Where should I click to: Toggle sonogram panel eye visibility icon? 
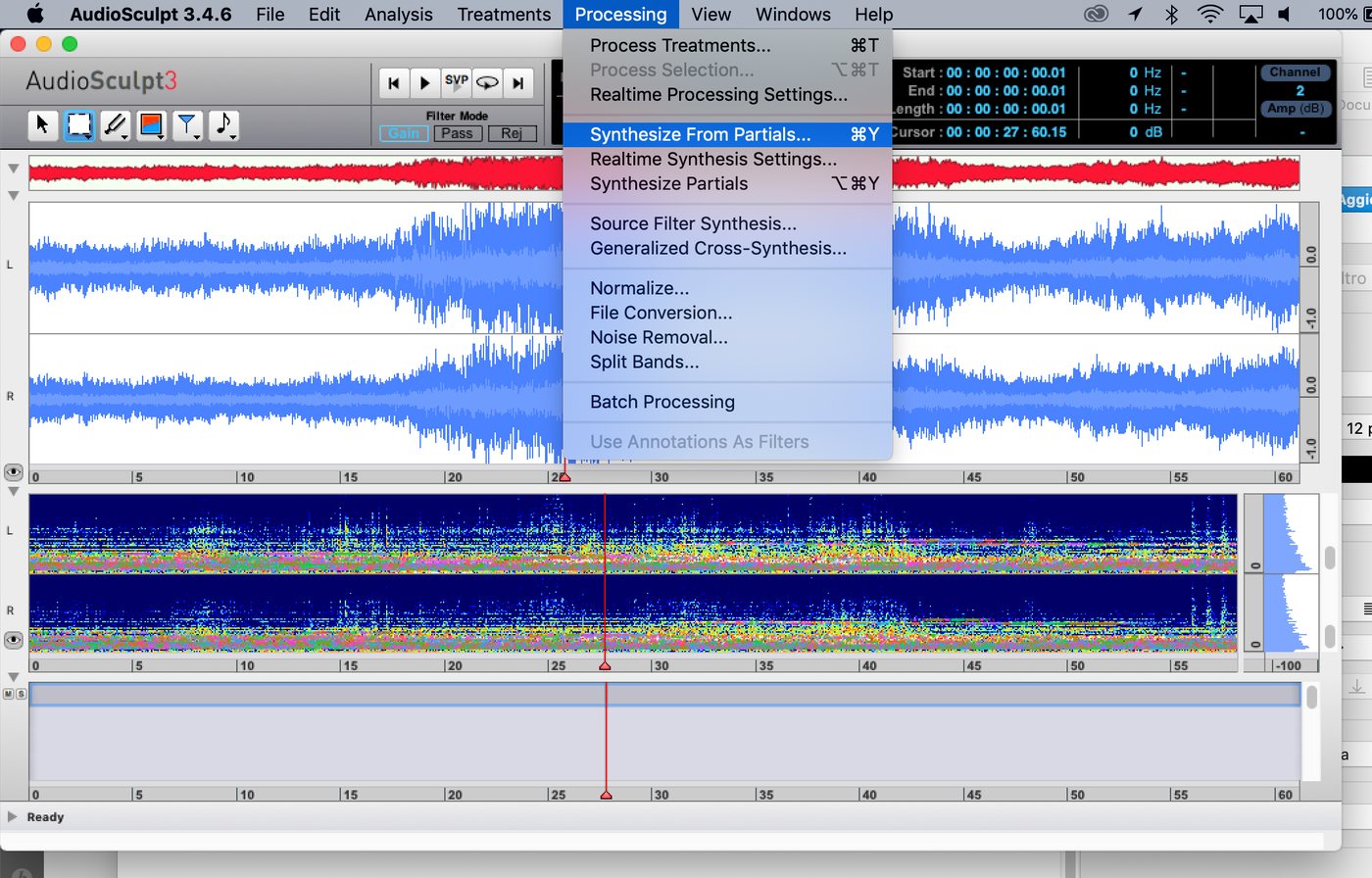tap(14, 640)
